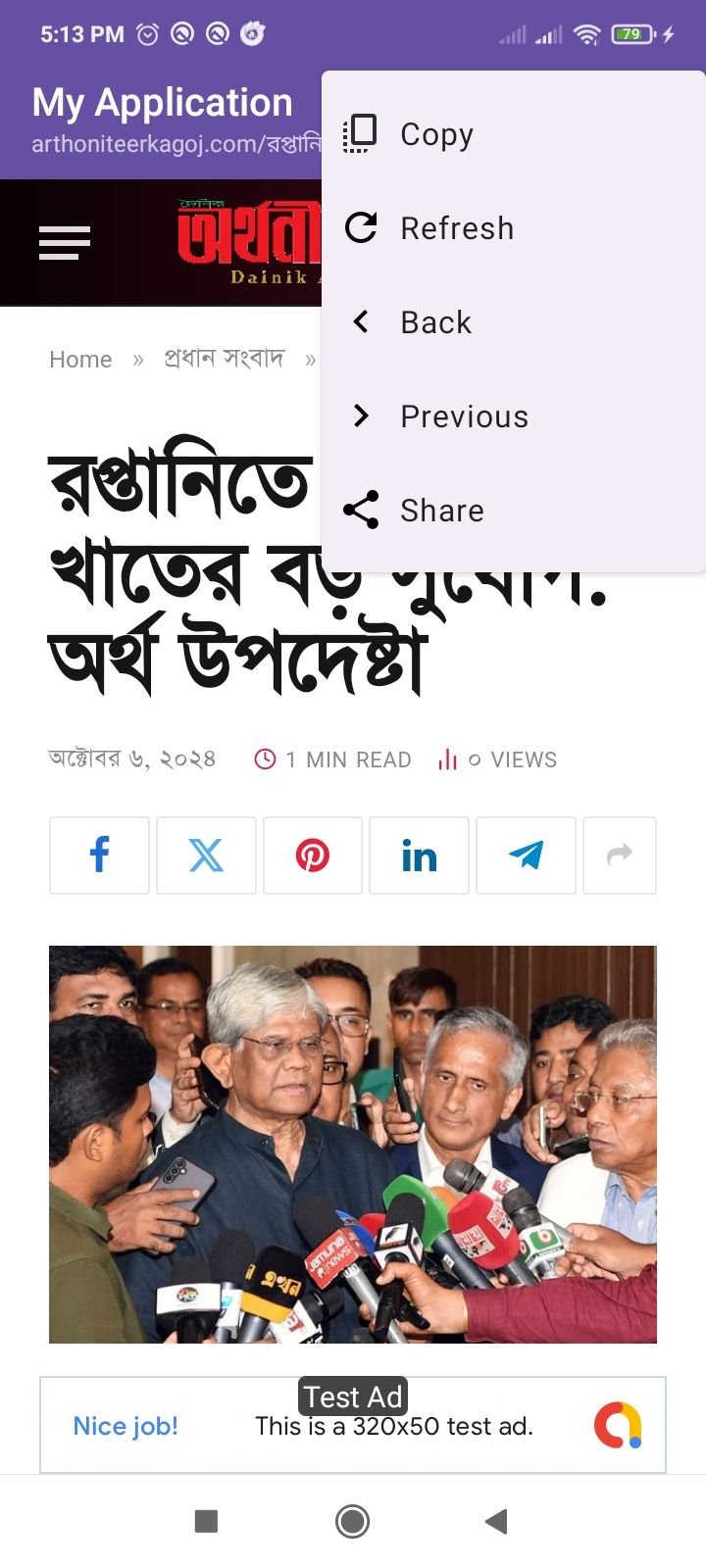Open more share options arrow icon

(x=620, y=856)
